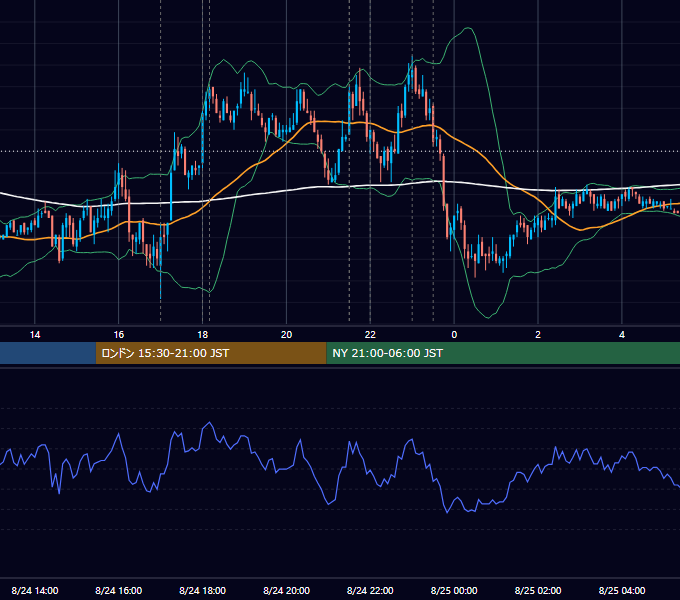Click the 16 hour axis label
The width and height of the screenshot is (680, 600).
tap(118, 335)
